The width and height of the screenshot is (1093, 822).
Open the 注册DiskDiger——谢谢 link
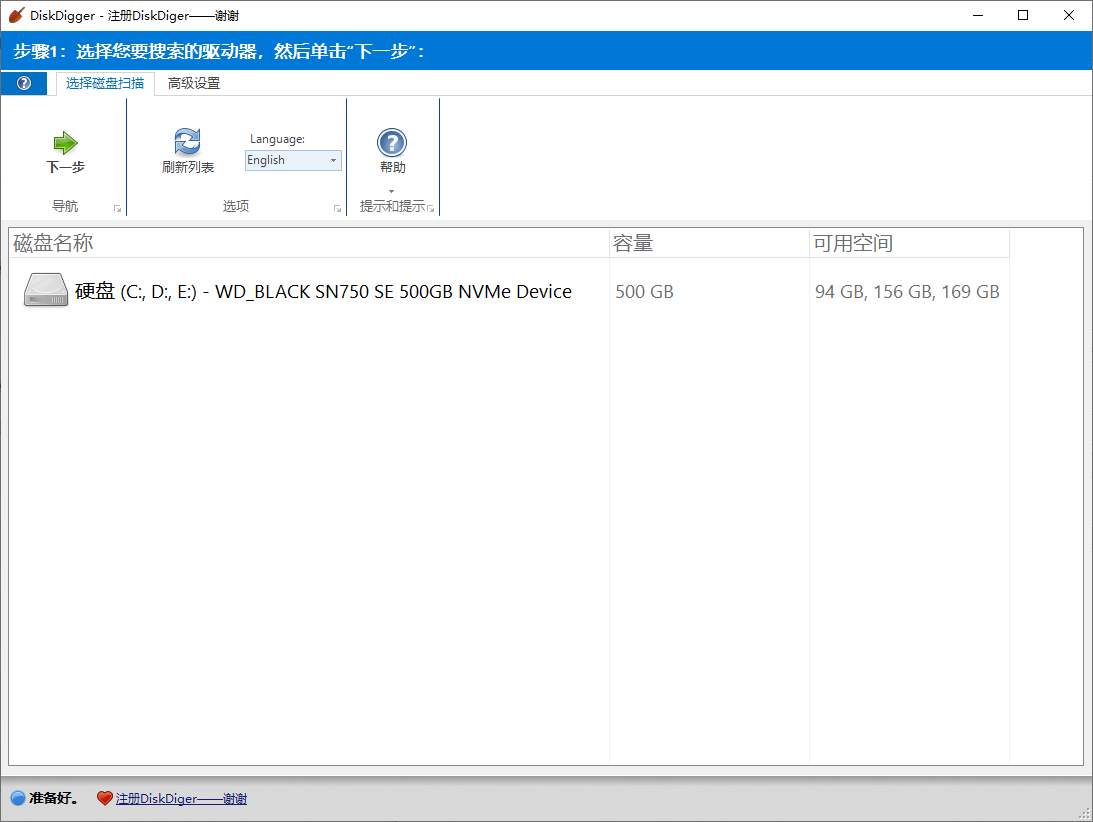click(178, 798)
